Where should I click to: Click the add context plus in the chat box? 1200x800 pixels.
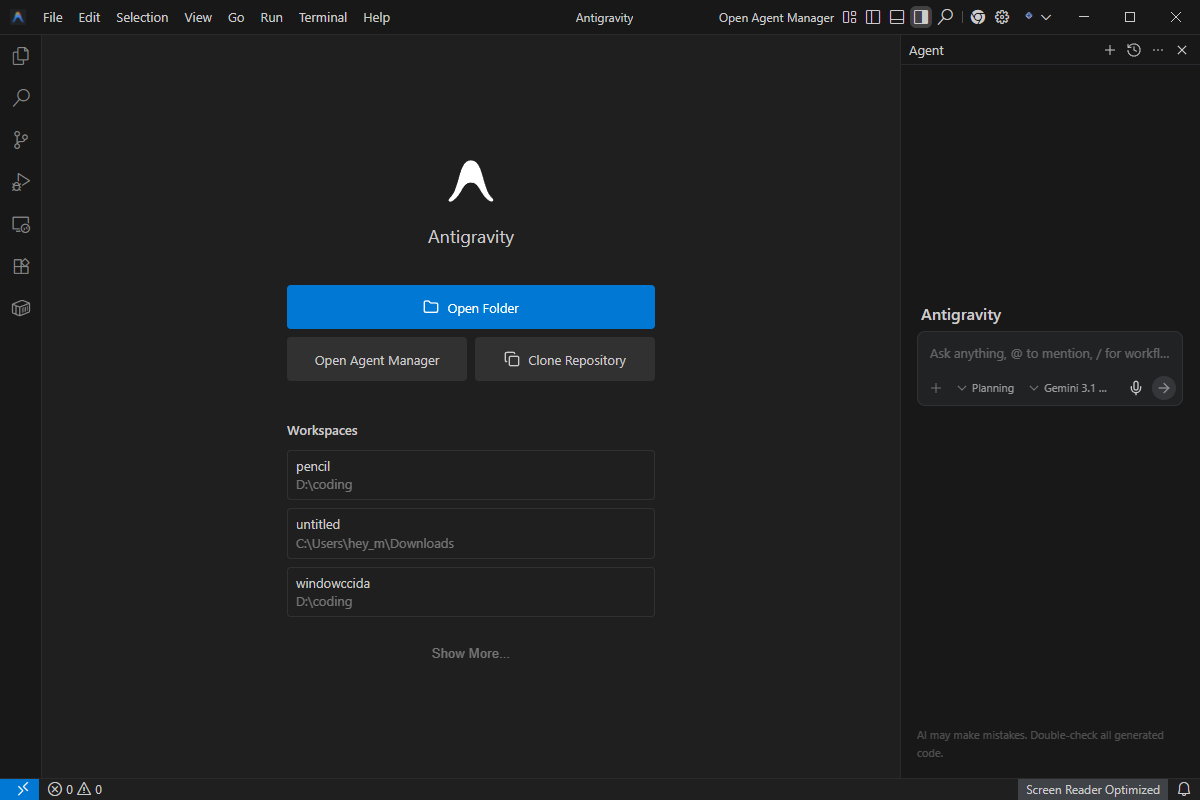pyautogui.click(x=936, y=388)
